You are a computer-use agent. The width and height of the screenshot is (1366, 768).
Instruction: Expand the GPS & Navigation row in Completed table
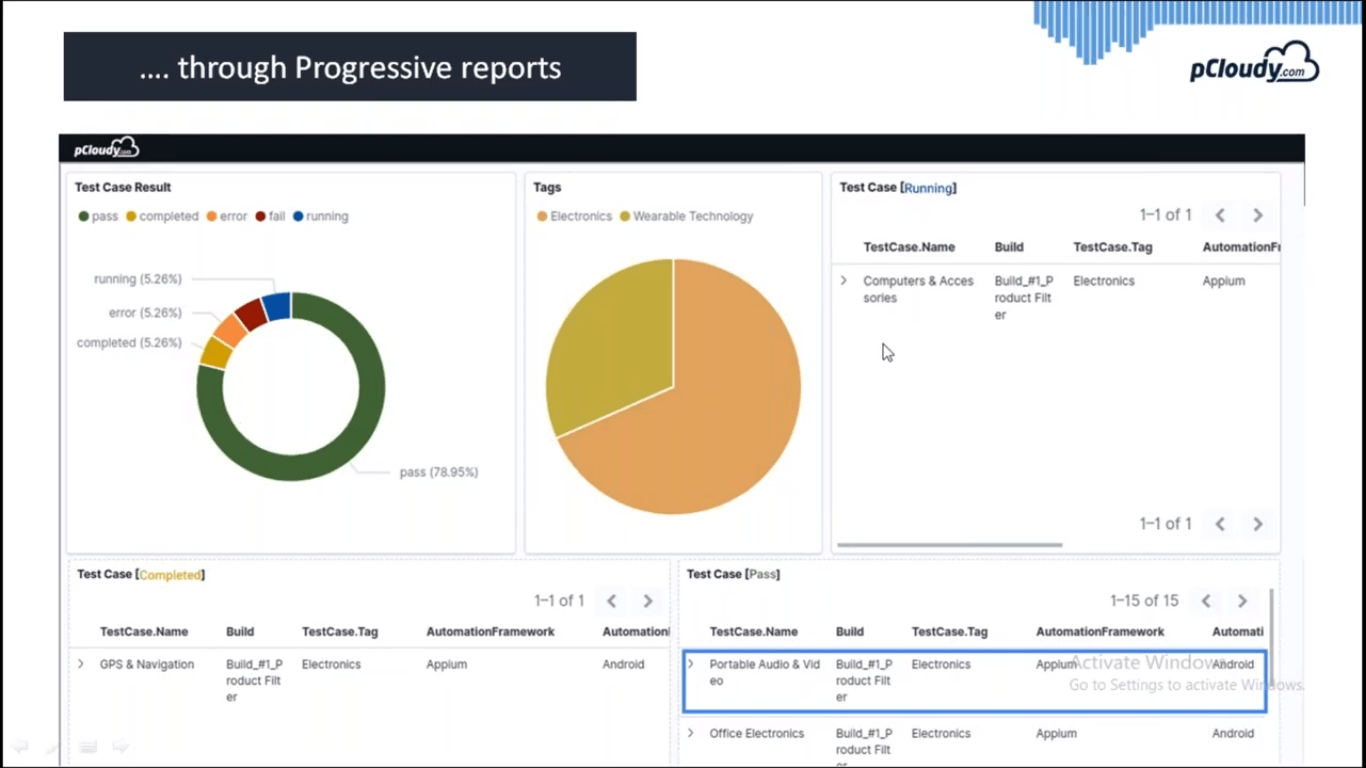click(80, 664)
